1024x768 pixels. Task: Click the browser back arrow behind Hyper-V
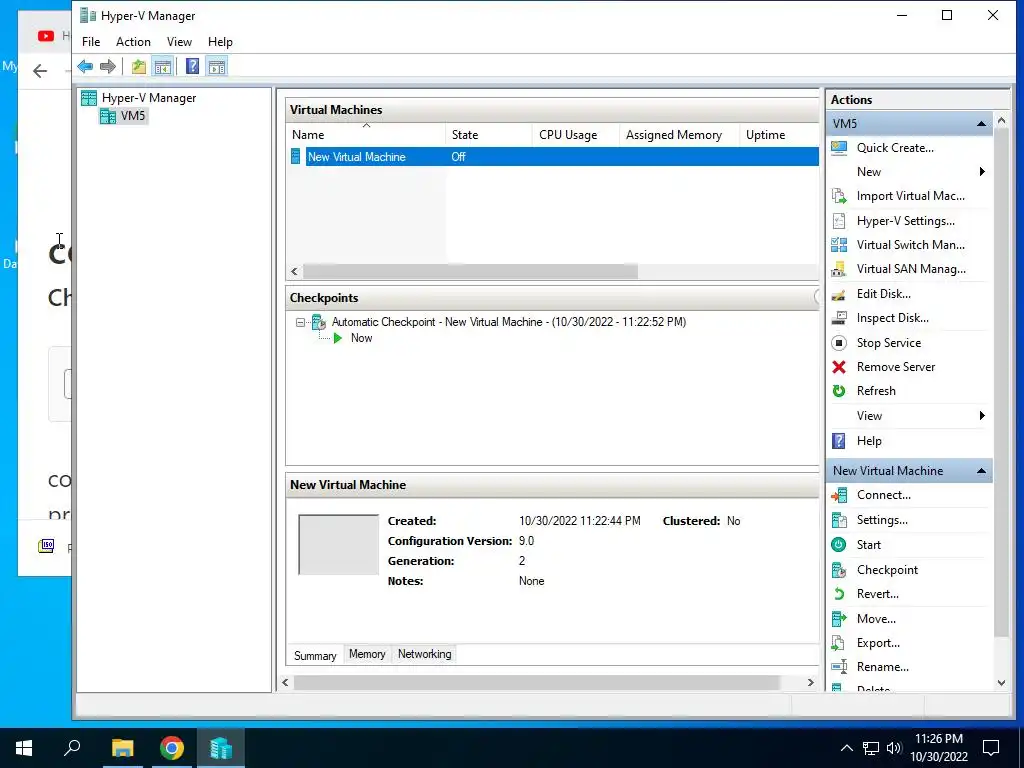[40, 71]
